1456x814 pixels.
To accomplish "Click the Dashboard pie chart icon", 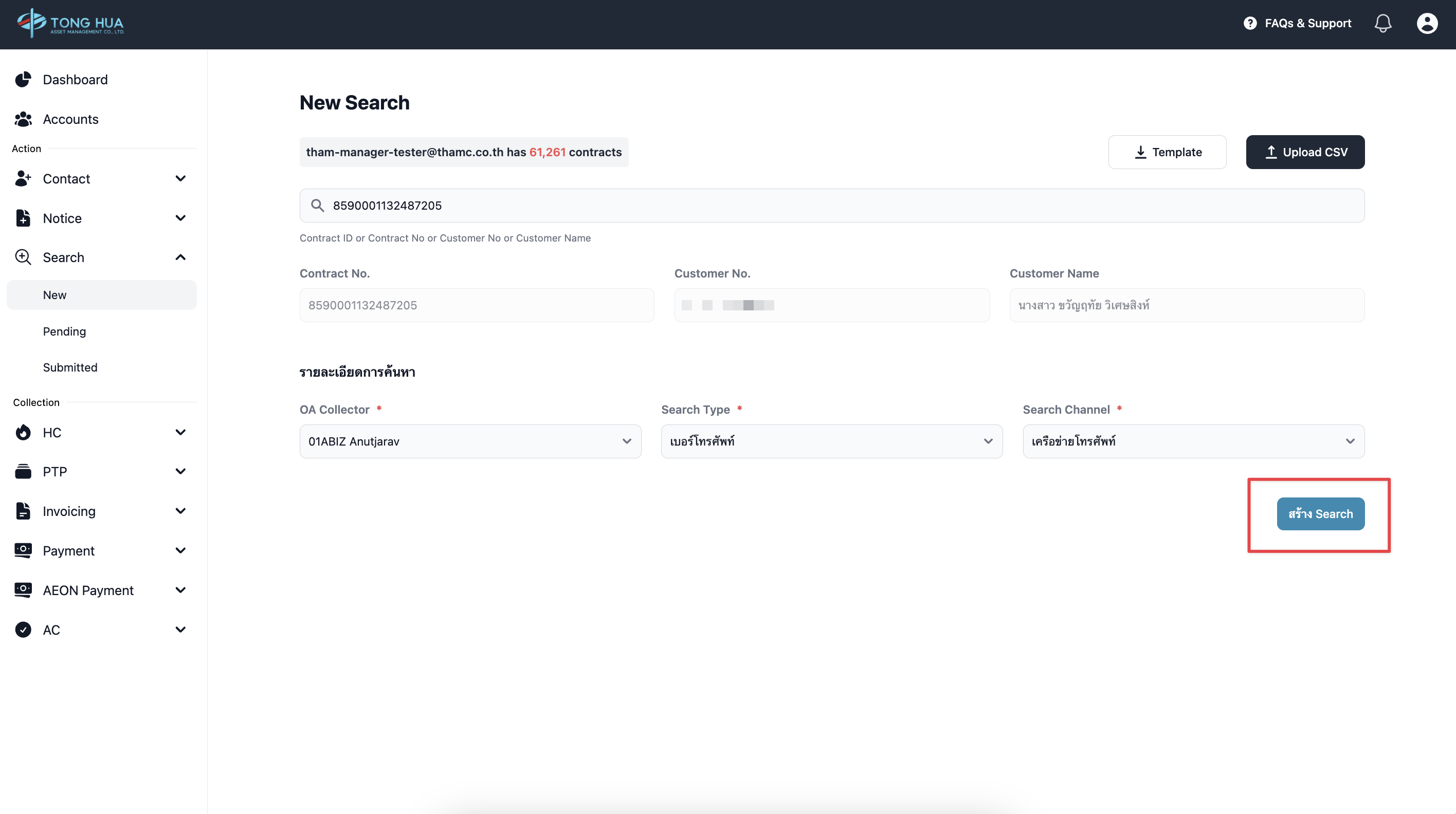I will 23,80.
